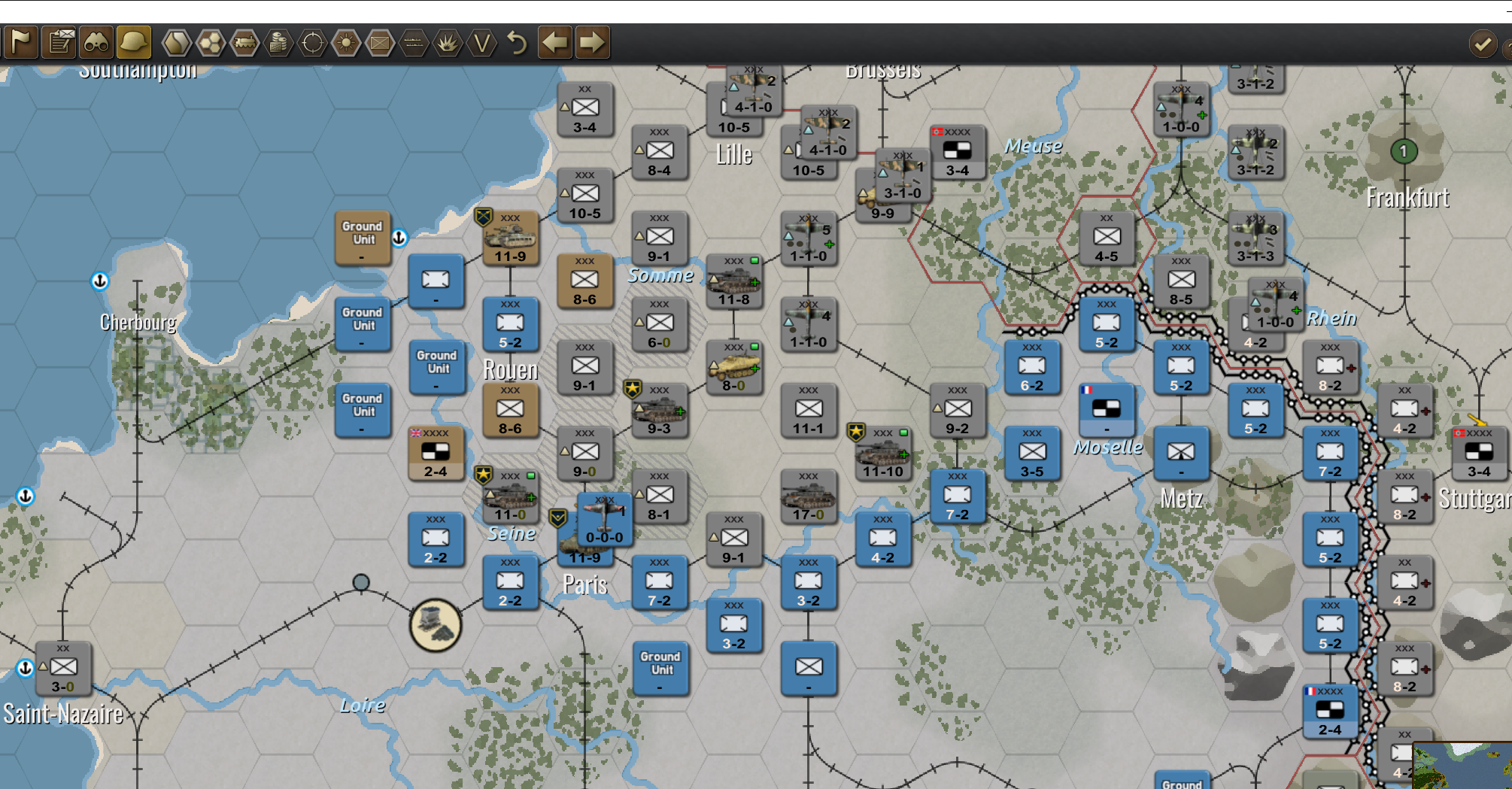Go to next unit with right arrow

592,43
